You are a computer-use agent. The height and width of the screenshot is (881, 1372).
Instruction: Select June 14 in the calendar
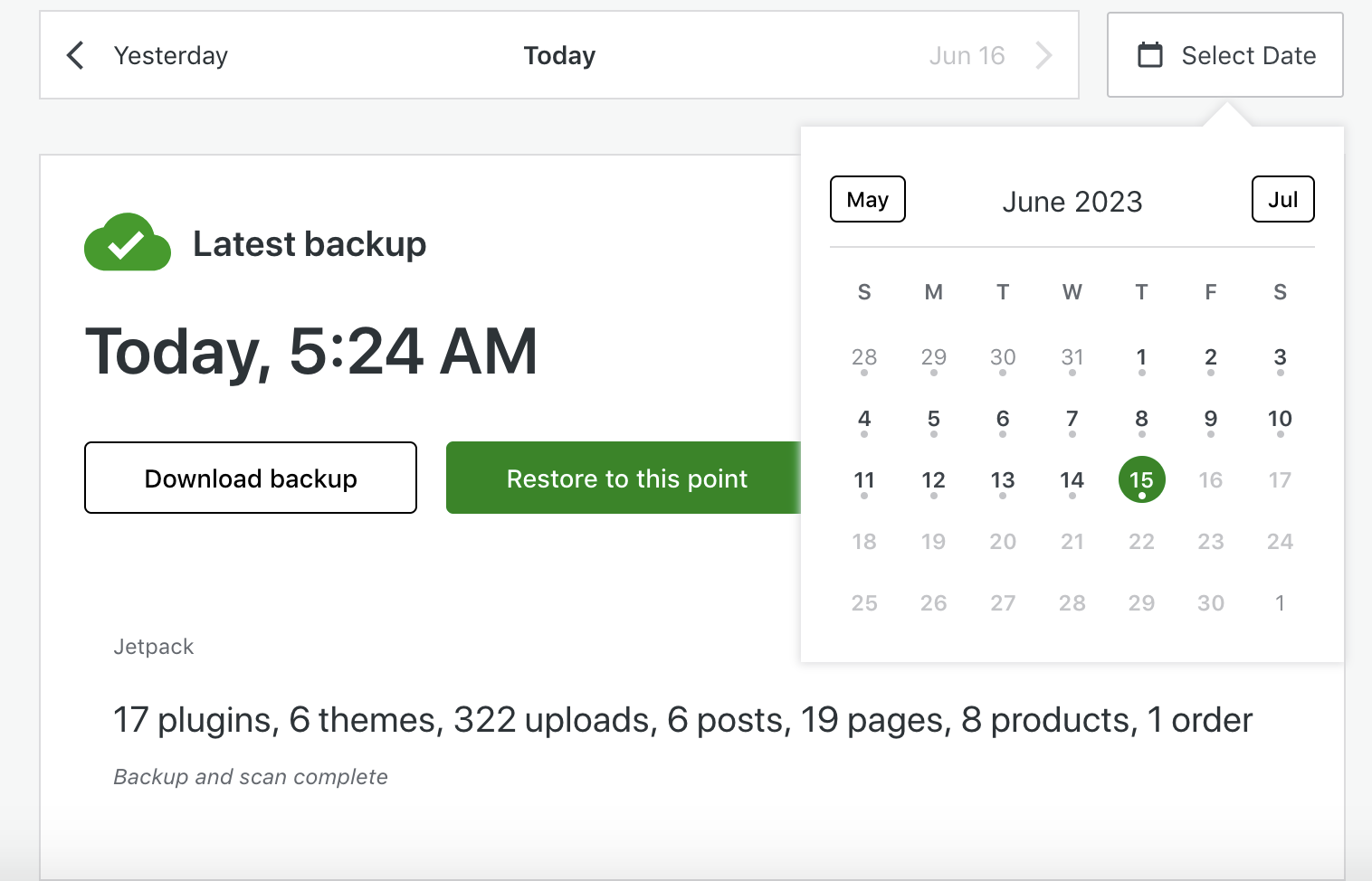pos(1072,480)
